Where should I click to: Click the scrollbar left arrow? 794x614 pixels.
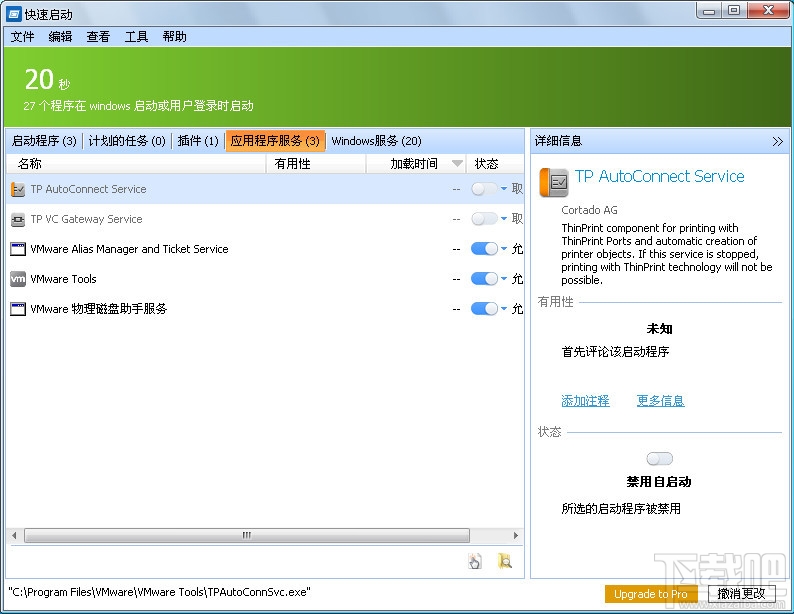tap(14, 535)
